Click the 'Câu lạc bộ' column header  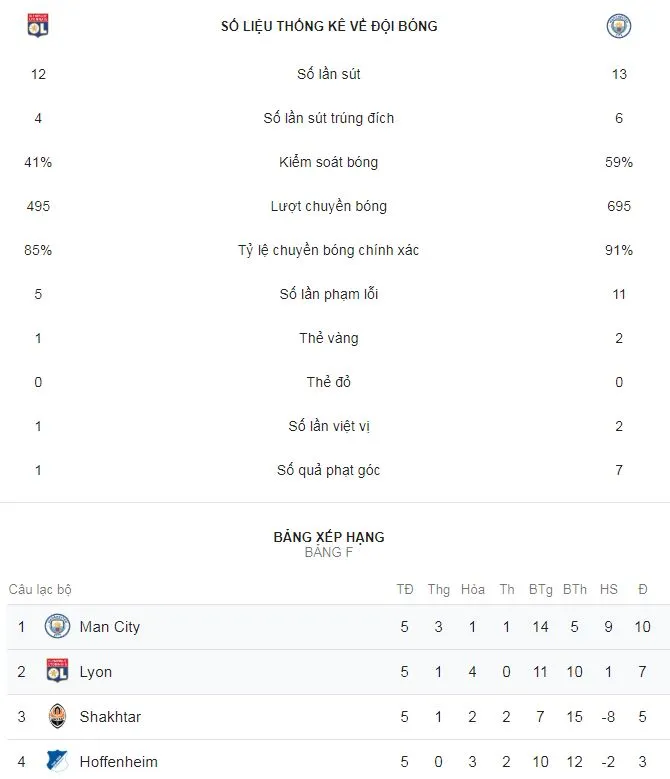[40, 590]
